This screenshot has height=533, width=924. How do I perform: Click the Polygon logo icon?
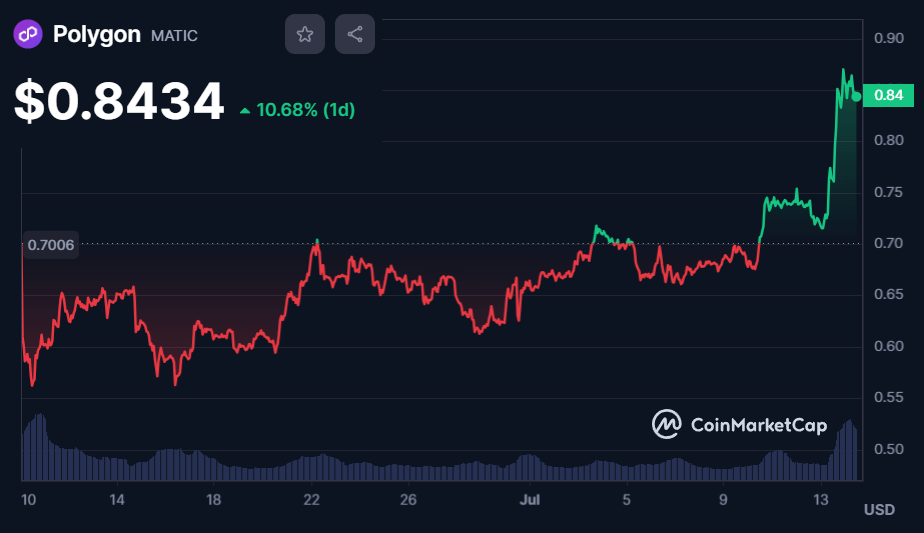click(28, 35)
